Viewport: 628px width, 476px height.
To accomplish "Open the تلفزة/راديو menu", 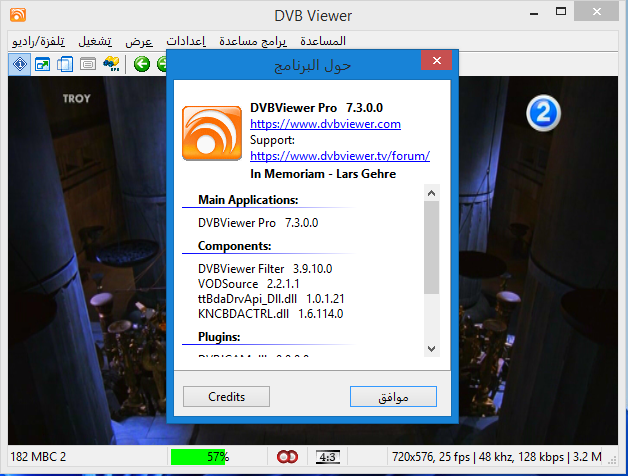I will point(38,41).
